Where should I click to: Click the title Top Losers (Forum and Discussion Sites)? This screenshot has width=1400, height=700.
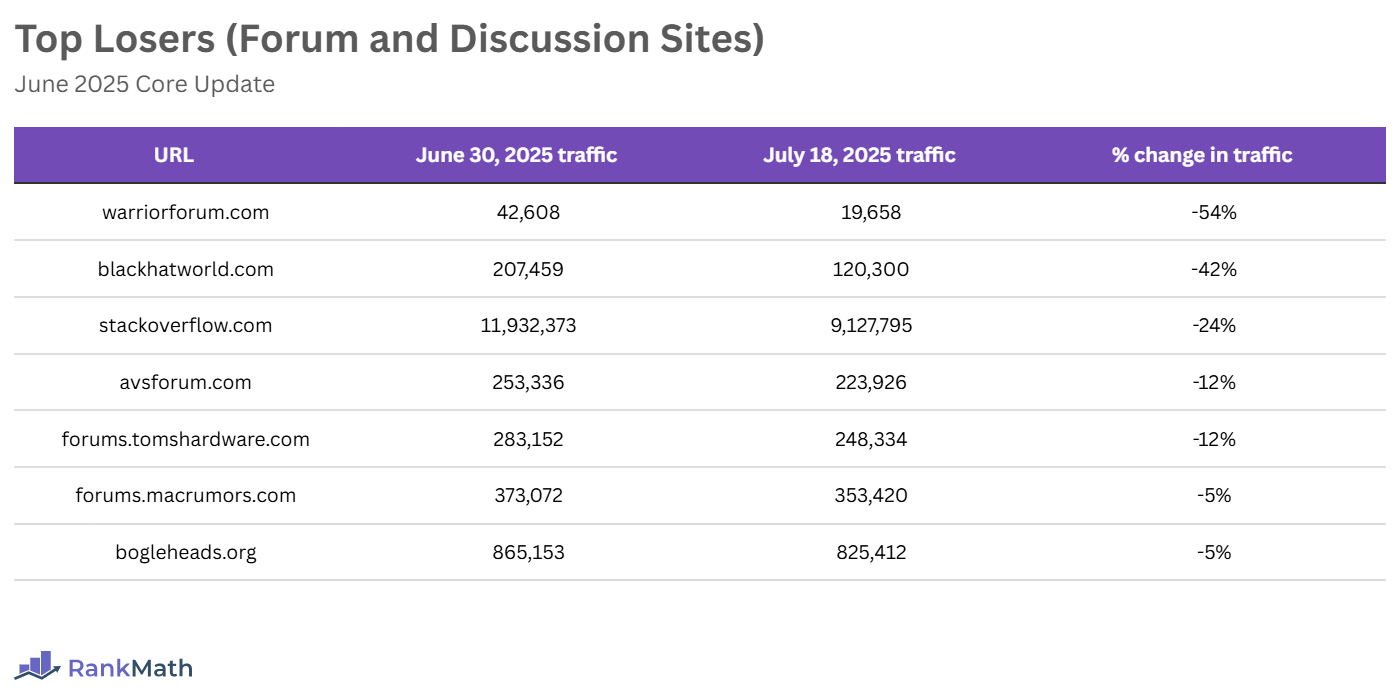pos(390,39)
